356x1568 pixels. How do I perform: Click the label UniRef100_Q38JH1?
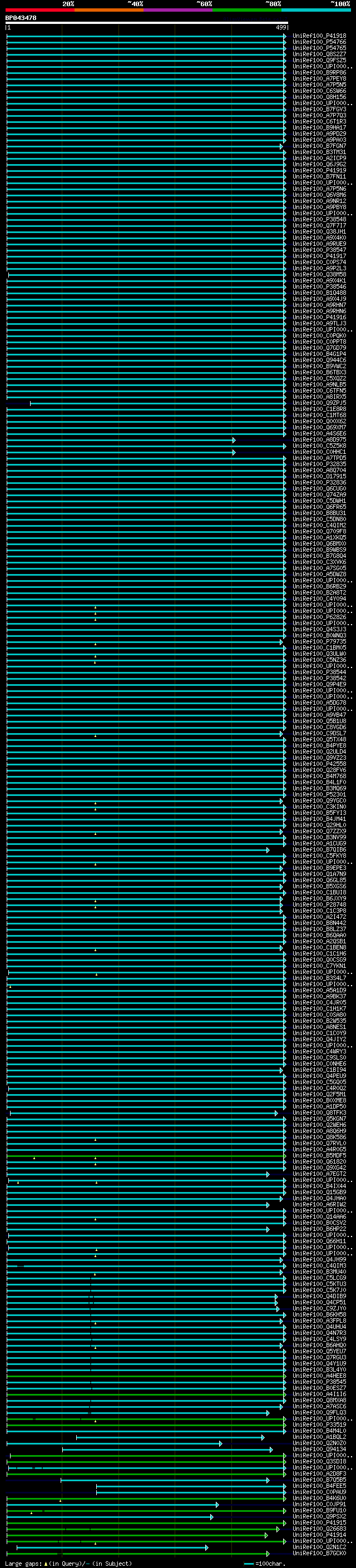pos(319,232)
